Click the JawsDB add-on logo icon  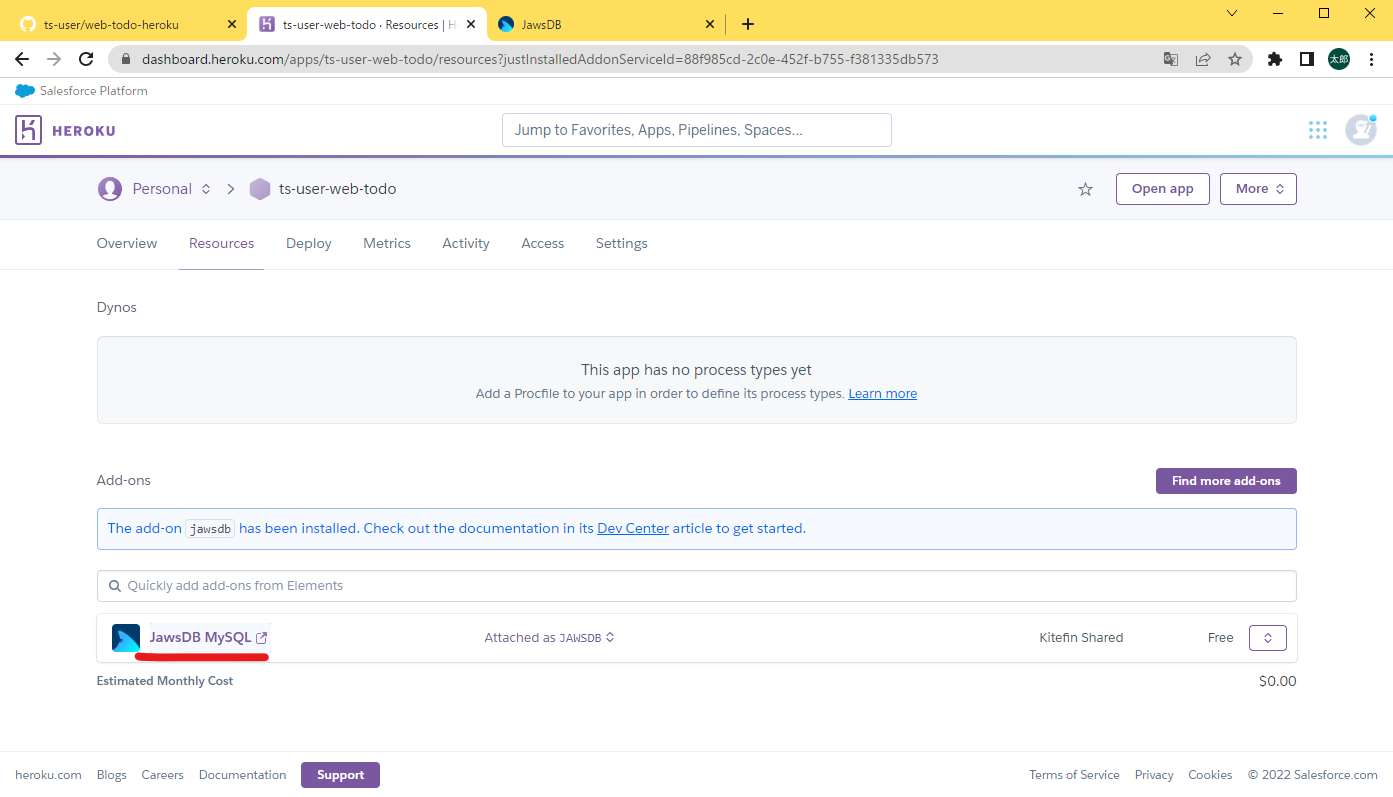(x=126, y=637)
